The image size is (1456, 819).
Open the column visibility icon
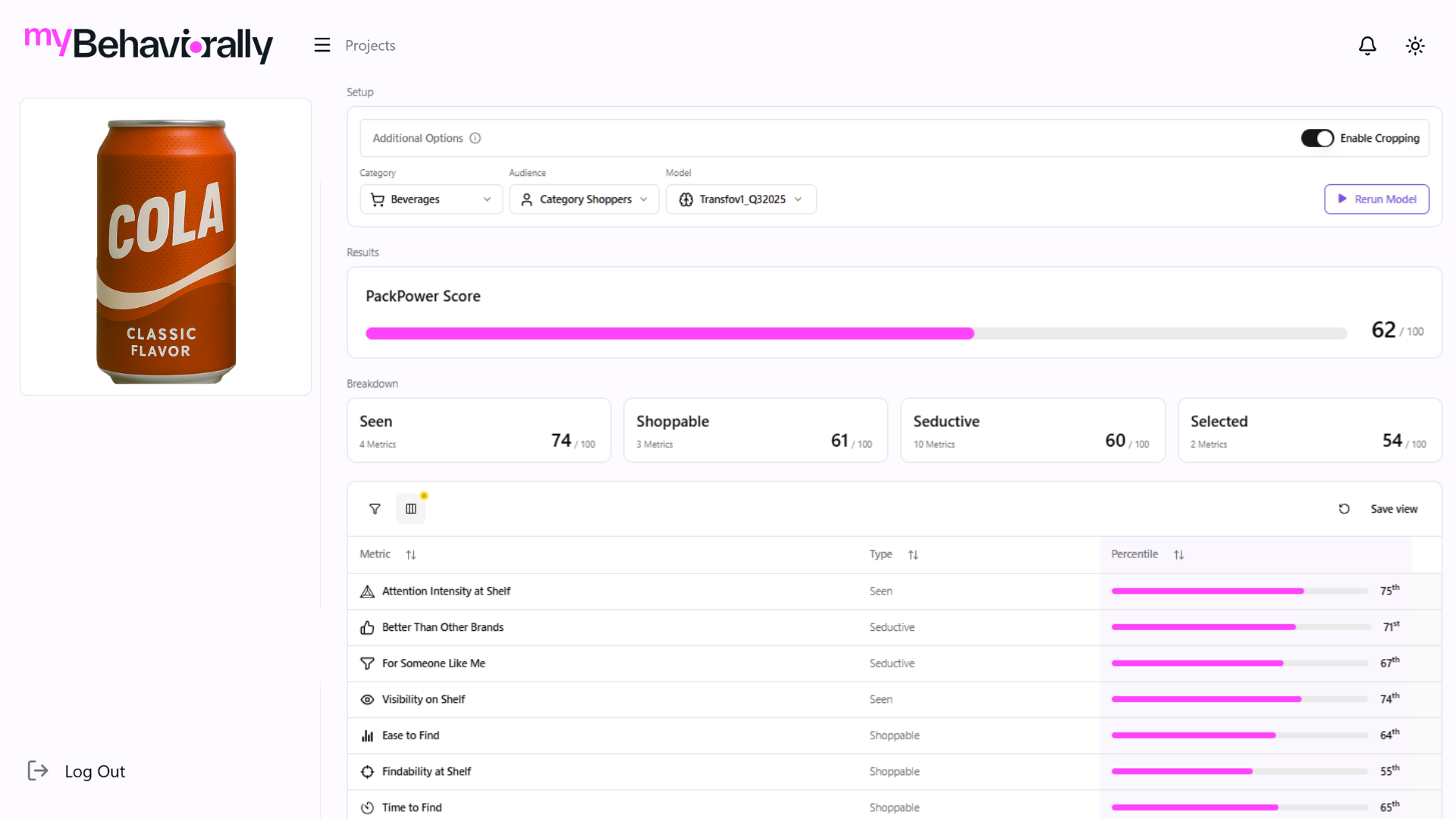coord(411,509)
